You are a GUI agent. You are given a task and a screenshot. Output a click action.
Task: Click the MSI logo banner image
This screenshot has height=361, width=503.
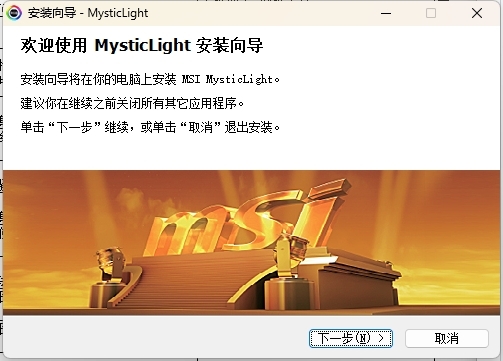(x=251, y=242)
